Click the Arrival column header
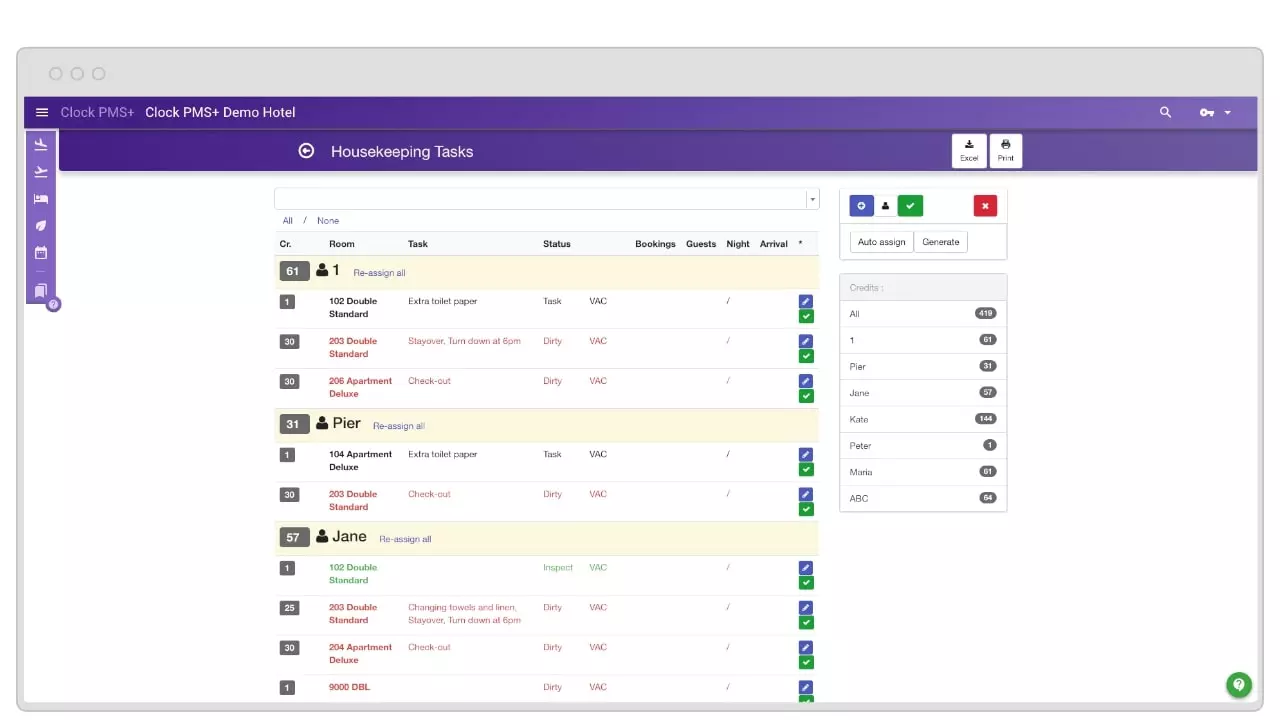Image resolution: width=1280 pixels, height=720 pixels. [x=774, y=244]
